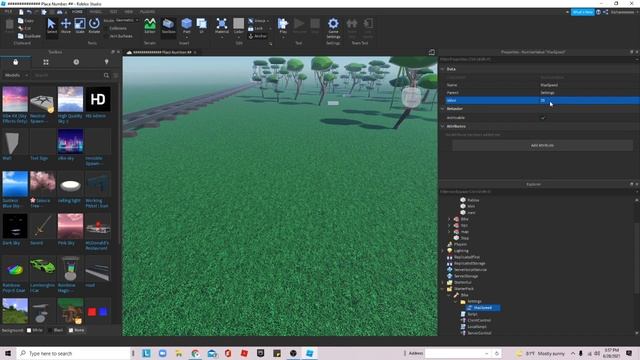Open Game Settings

click(x=333, y=27)
